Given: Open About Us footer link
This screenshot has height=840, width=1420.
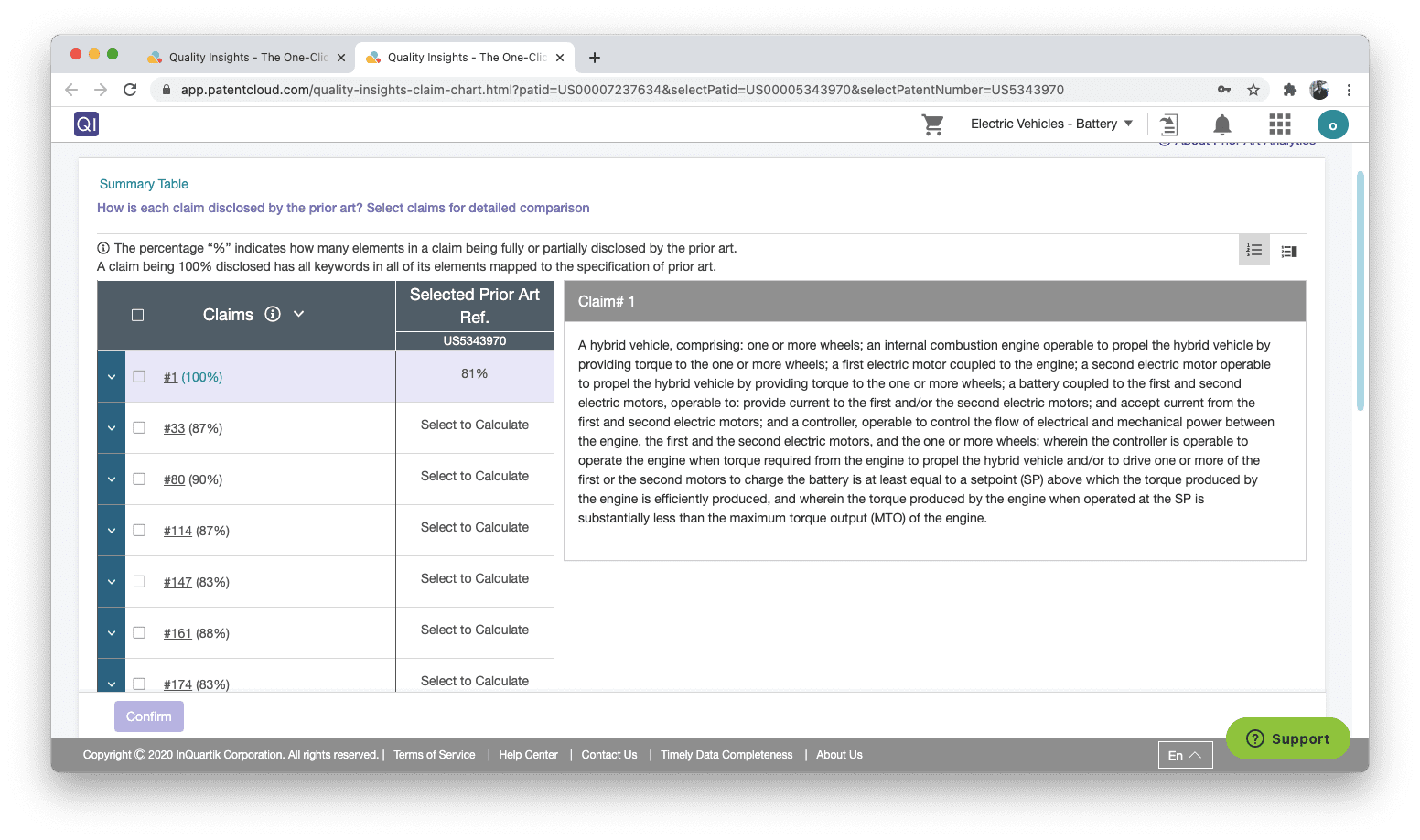Looking at the screenshot, I should [x=839, y=755].
